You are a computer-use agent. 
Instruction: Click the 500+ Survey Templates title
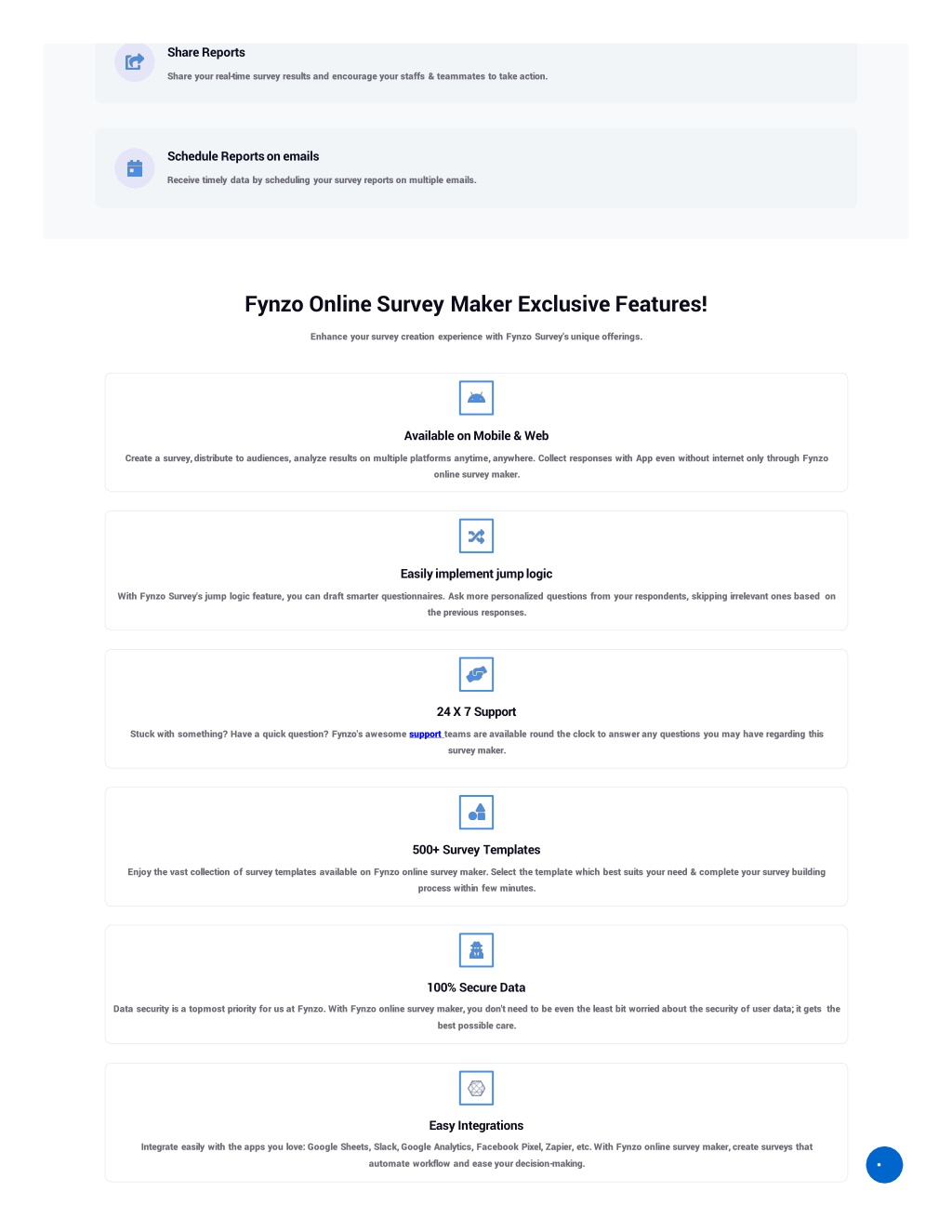pos(476,850)
